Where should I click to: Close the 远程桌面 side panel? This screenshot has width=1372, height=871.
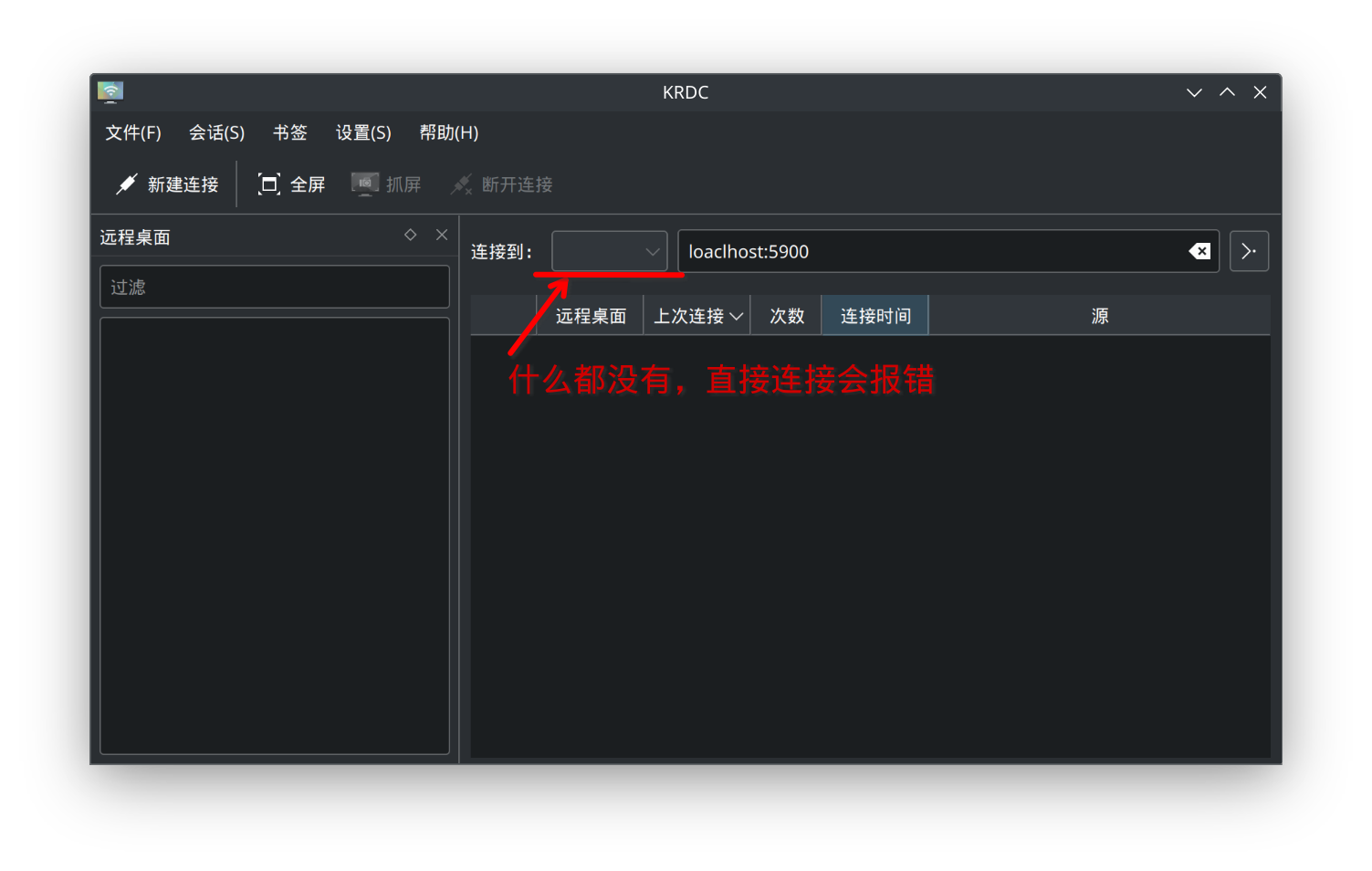pyautogui.click(x=441, y=235)
